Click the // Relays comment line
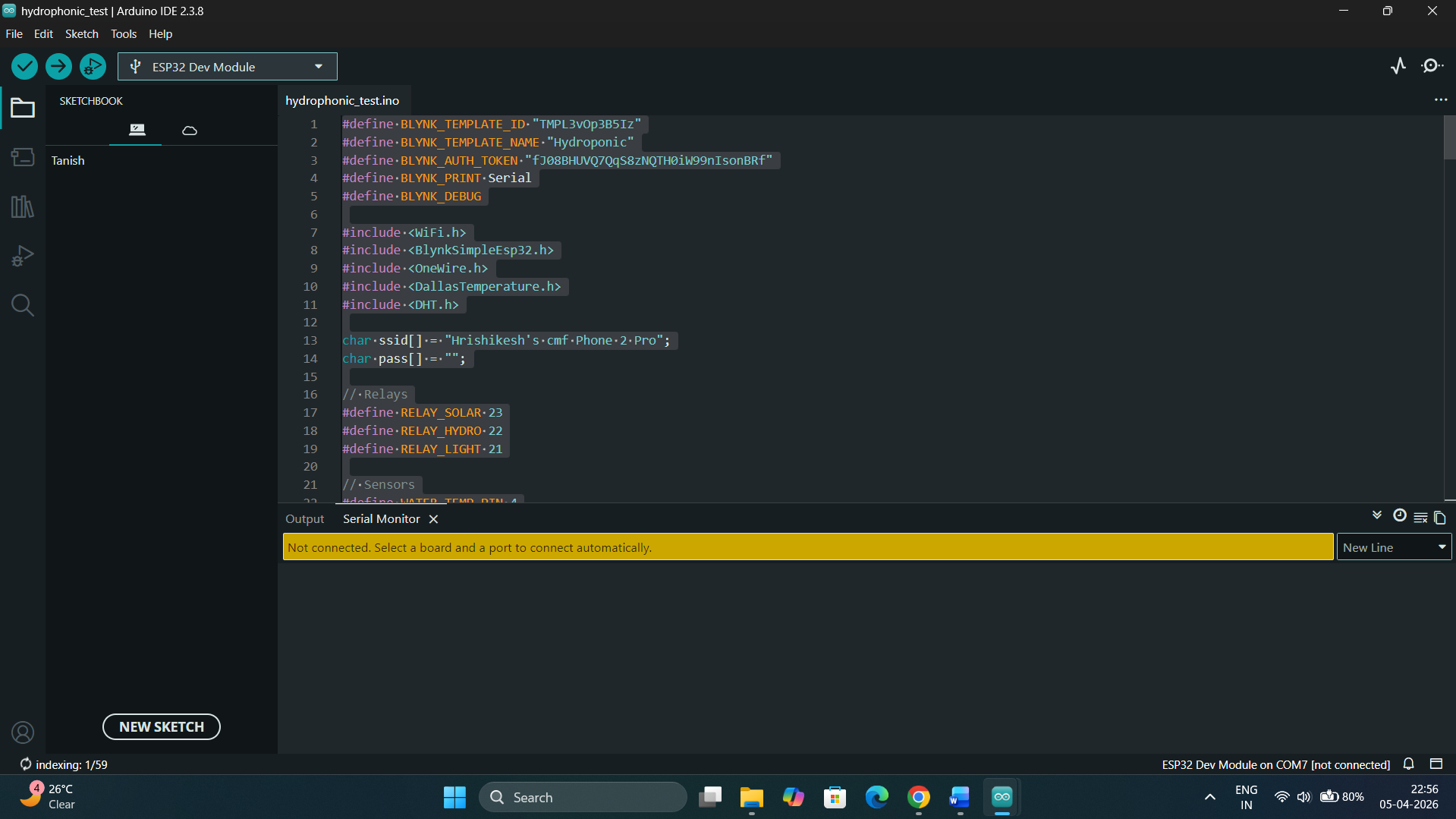 coord(376,395)
